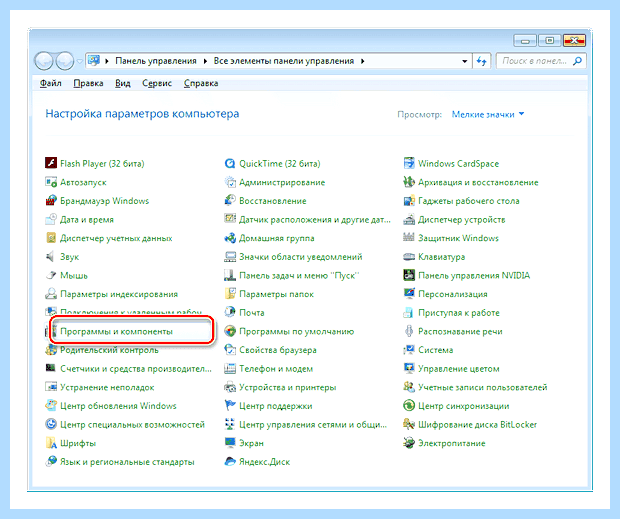The height and width of the screenshot is (519, 620).
Task: Expand arrow after Панель управления breadcrumb
Action: pos(205,61)
